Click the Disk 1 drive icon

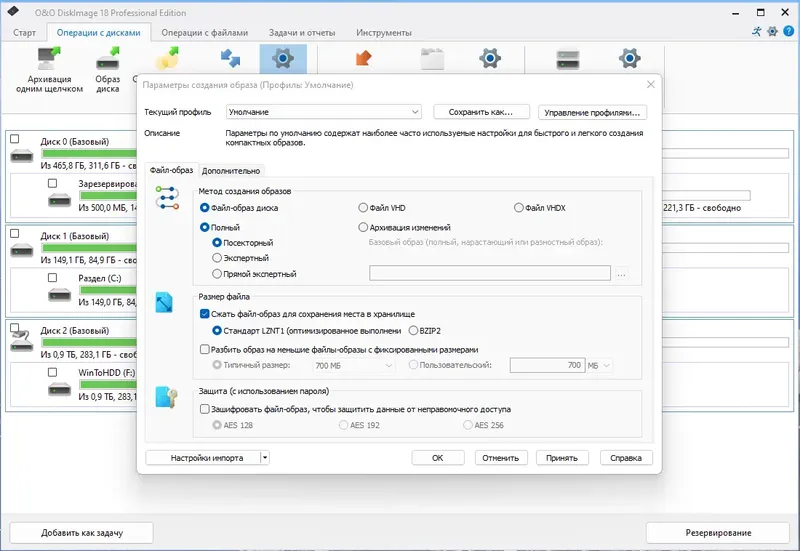point(22,250)
